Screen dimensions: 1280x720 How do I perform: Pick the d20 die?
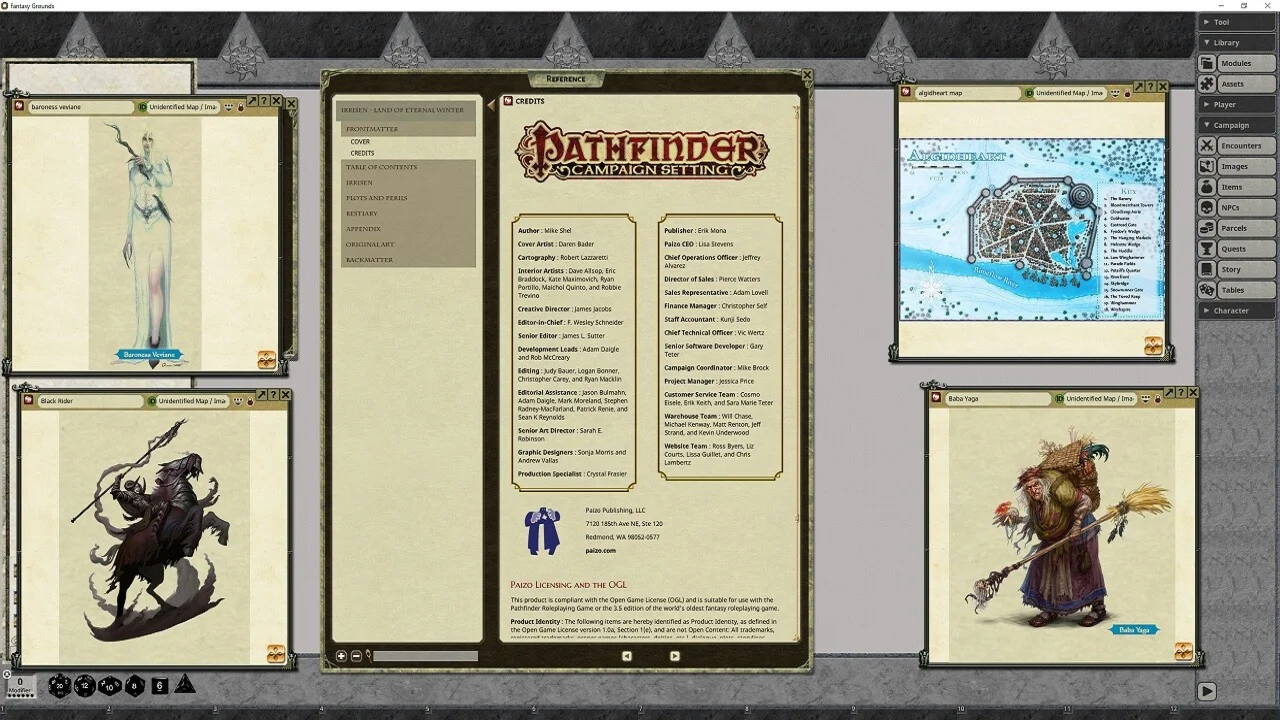(60, 685)
